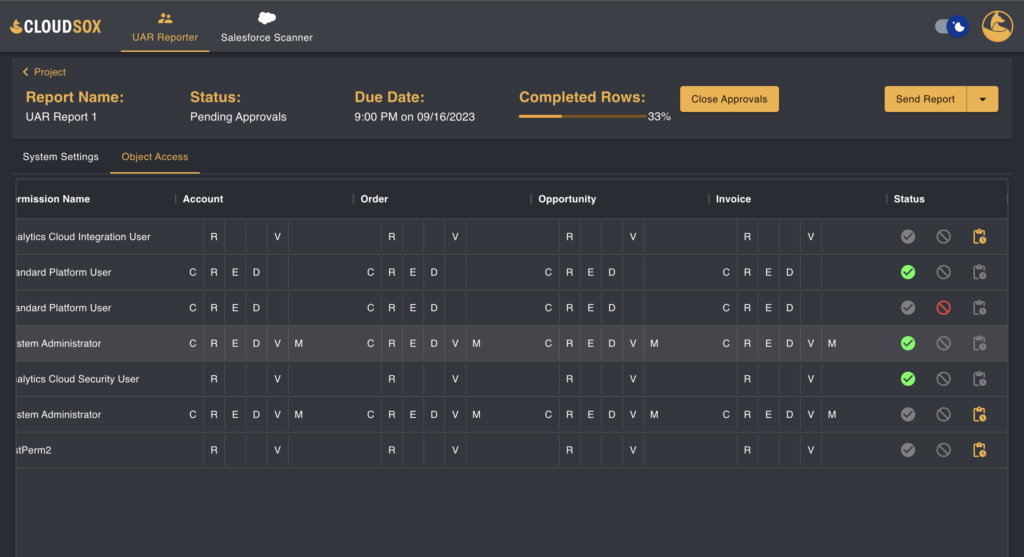Screen dimensions: 1024x557
Task: Click the Order column header
Action: [x=374, y=199]
